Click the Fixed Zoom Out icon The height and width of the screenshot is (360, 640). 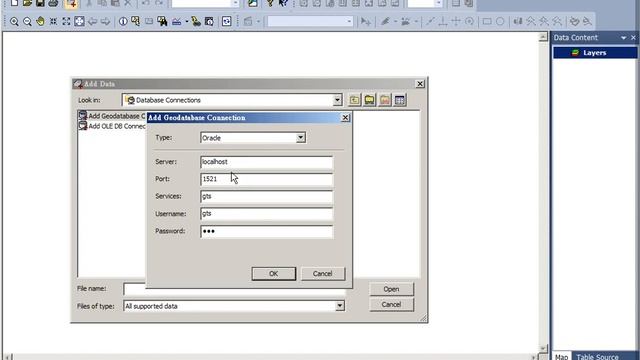click(66, 21)
